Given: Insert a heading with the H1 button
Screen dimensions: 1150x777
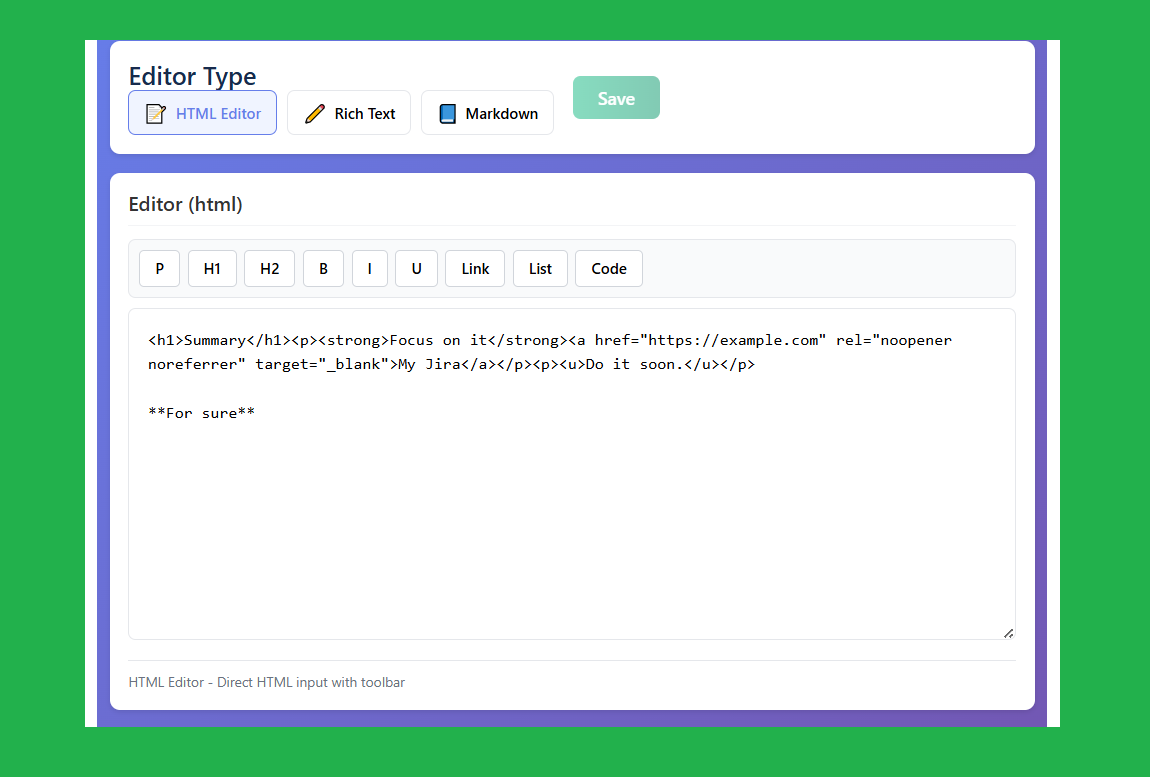Looking at the screenshot, I should [x=212, y=268].
